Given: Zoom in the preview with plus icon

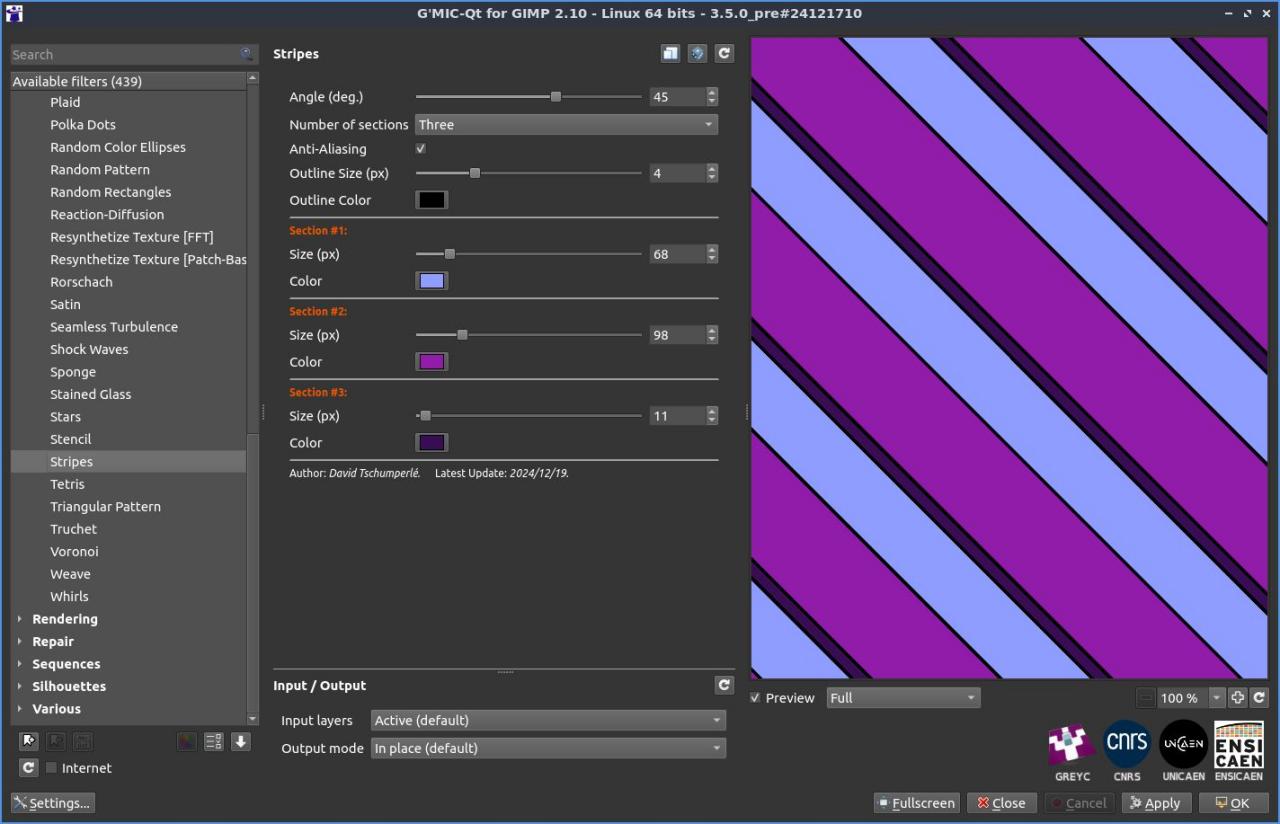Looking at the screenshot, I should (x=1237, y=698).
